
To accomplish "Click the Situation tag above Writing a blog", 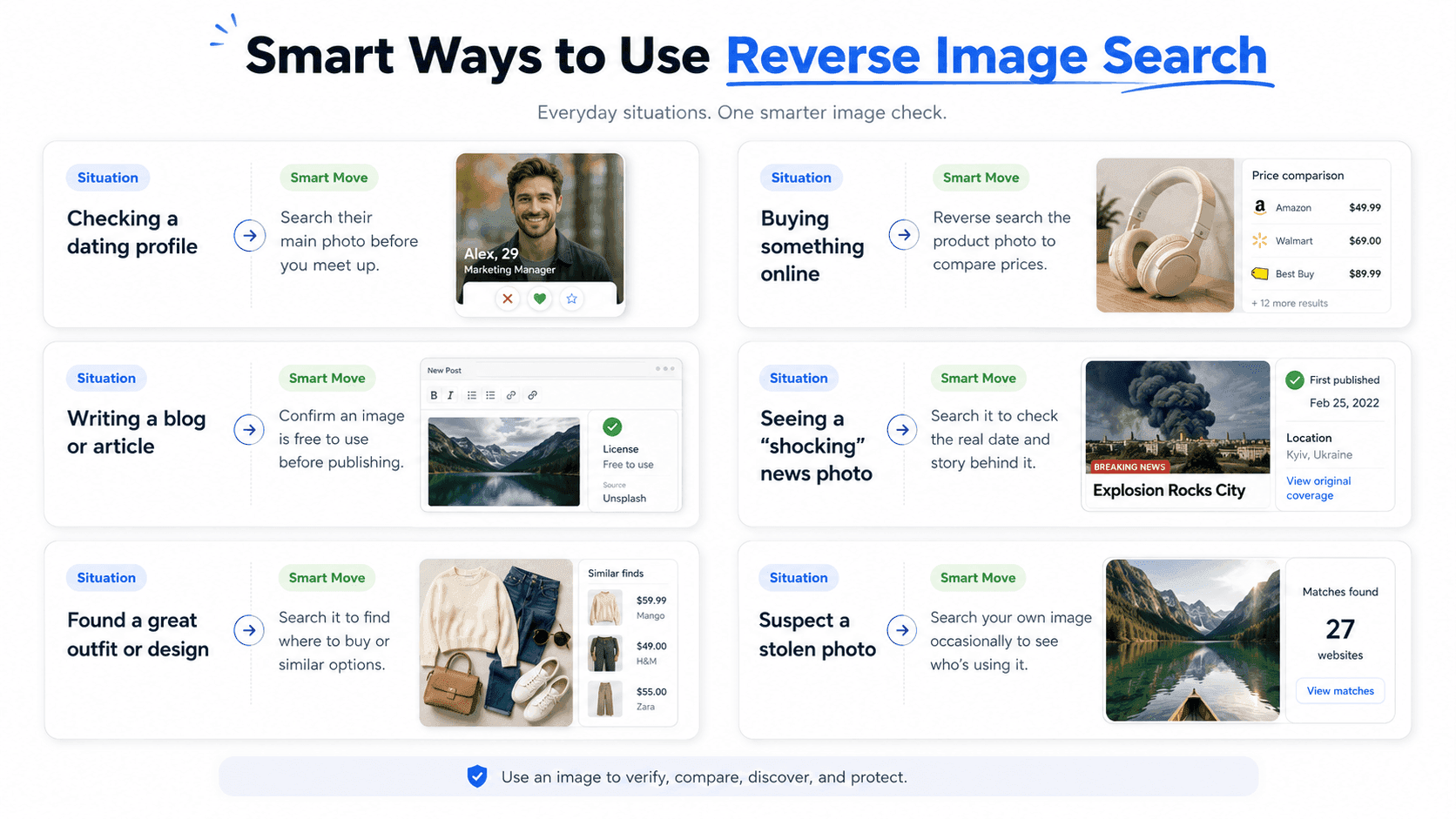I will click(106, 378).
